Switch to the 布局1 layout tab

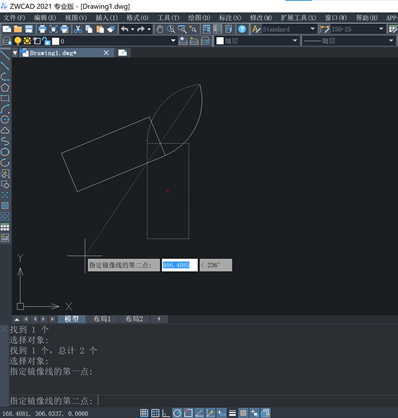pyautogui.click(x=102, y=319)
